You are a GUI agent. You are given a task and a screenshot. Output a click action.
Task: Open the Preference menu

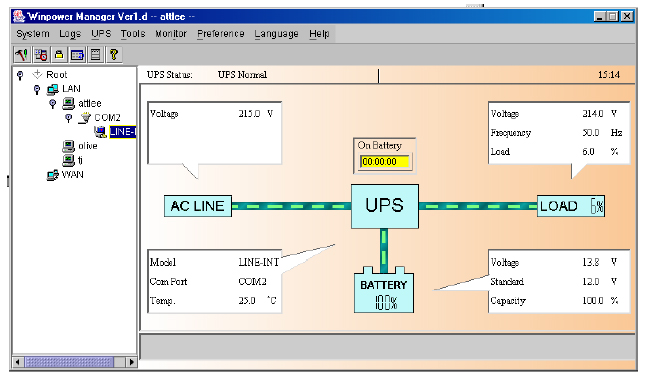click(220, 33)
